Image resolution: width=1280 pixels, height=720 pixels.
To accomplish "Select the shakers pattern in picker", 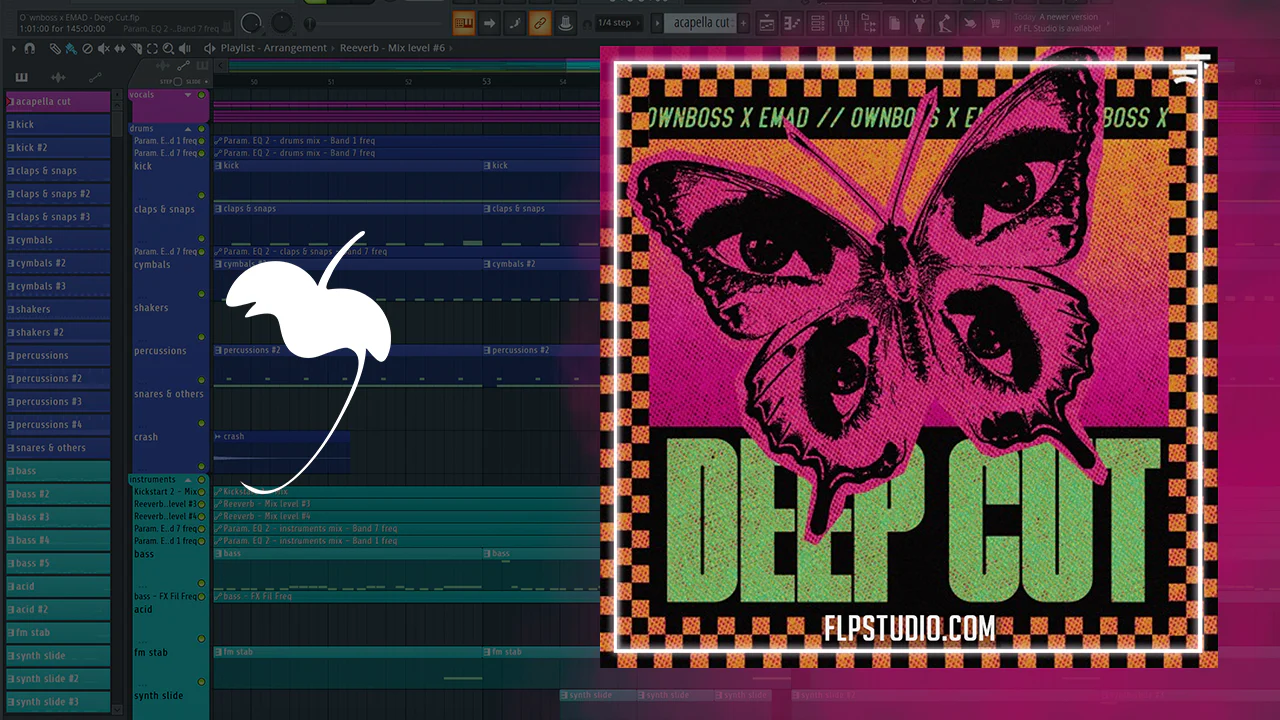I will 58,309.
